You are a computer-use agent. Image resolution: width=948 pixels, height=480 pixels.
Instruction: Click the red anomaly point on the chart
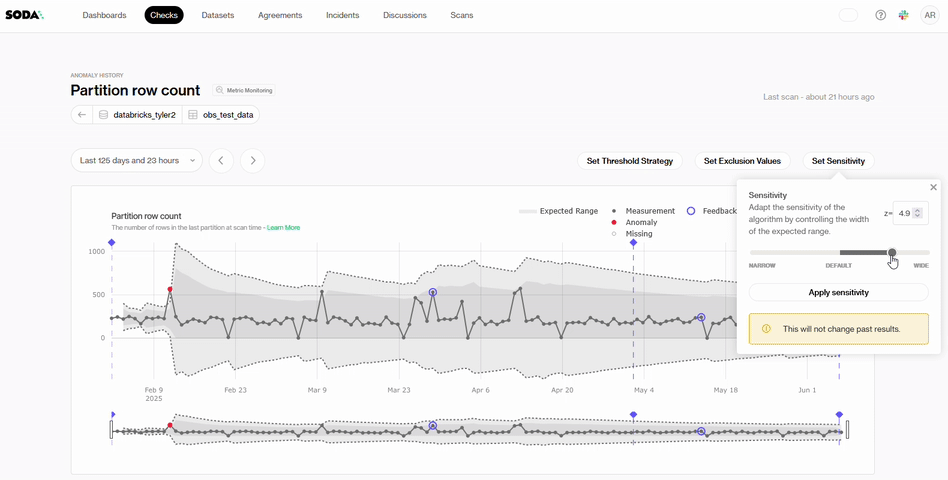point(170,290)
